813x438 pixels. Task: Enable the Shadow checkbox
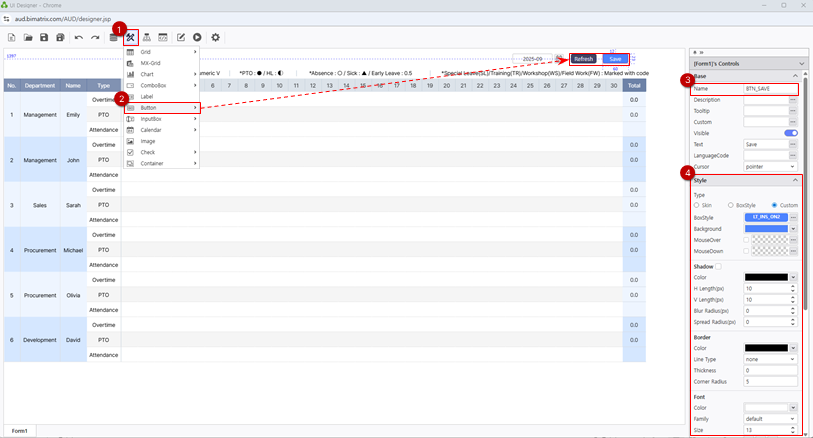point(719,266)
